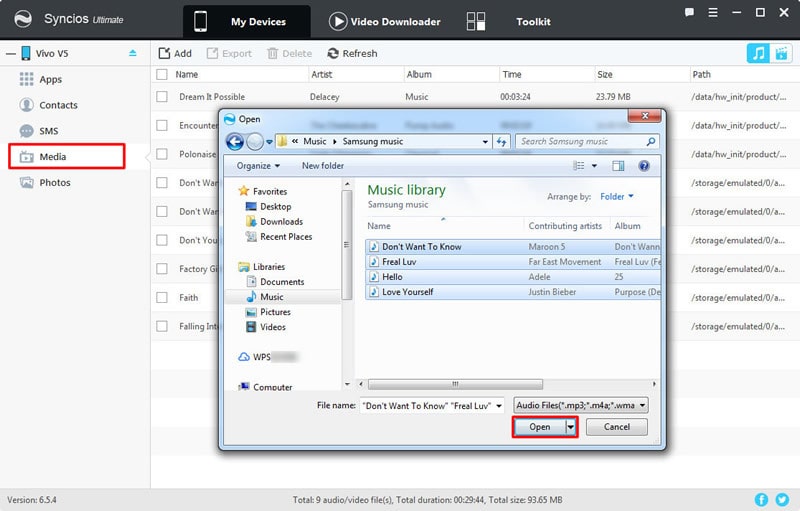Switch to My Devices tab

click(x=247, y=21)
